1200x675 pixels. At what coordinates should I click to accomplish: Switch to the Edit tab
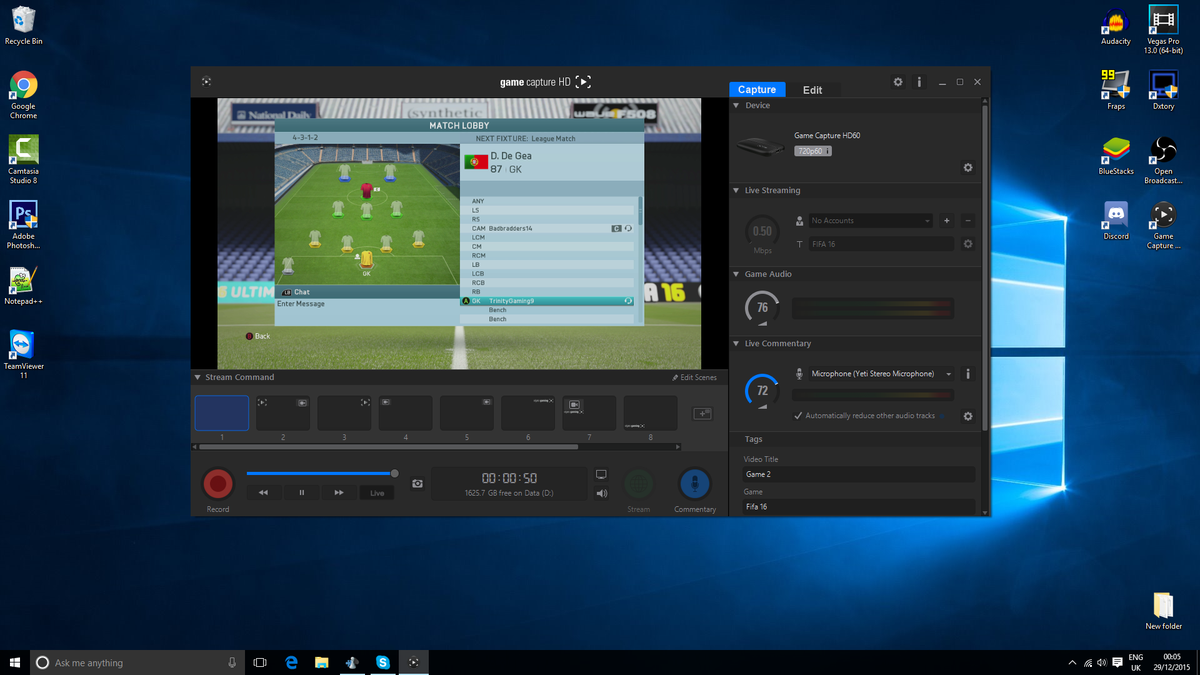click(813, 89)
